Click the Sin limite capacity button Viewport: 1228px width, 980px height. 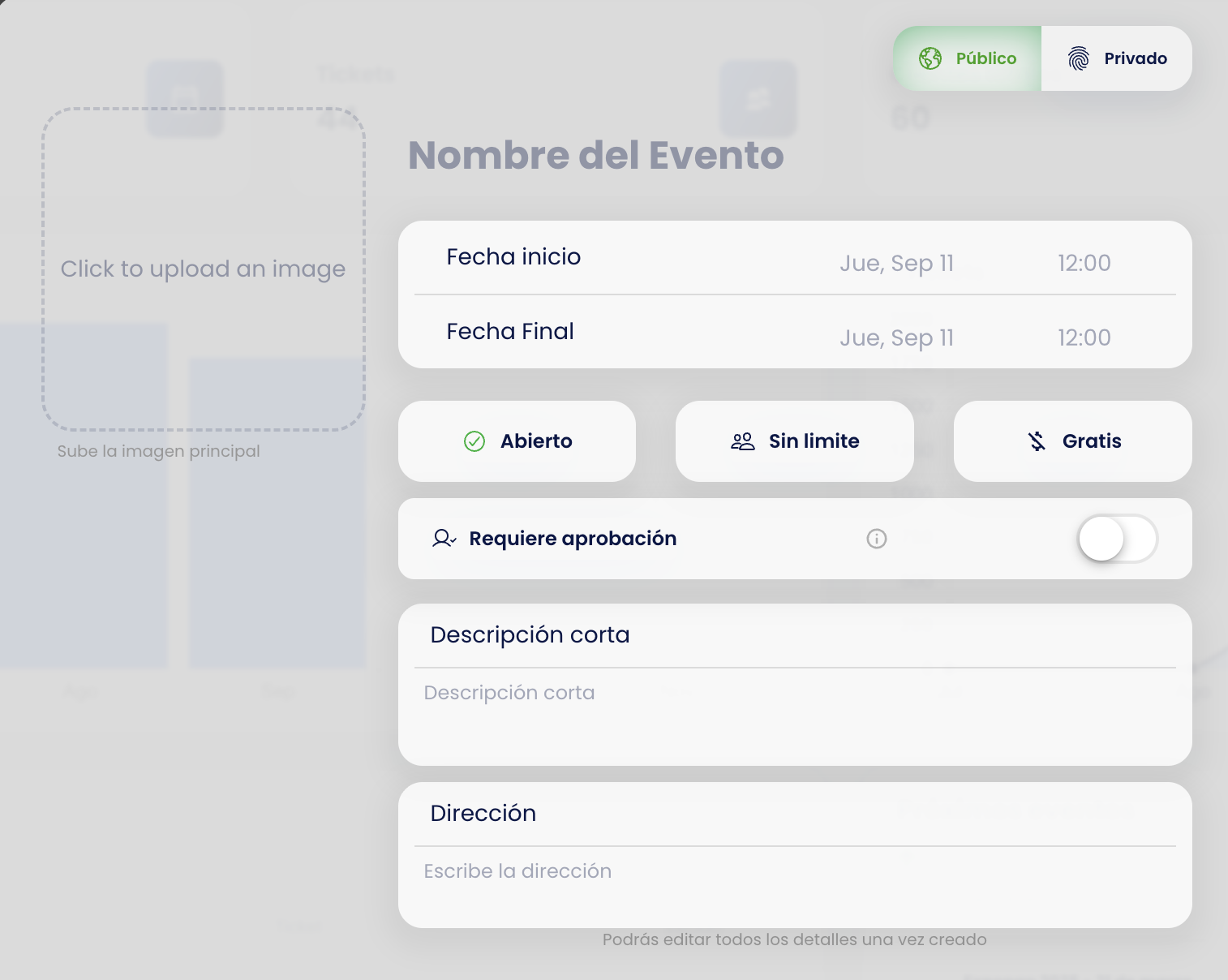point(795,441)
